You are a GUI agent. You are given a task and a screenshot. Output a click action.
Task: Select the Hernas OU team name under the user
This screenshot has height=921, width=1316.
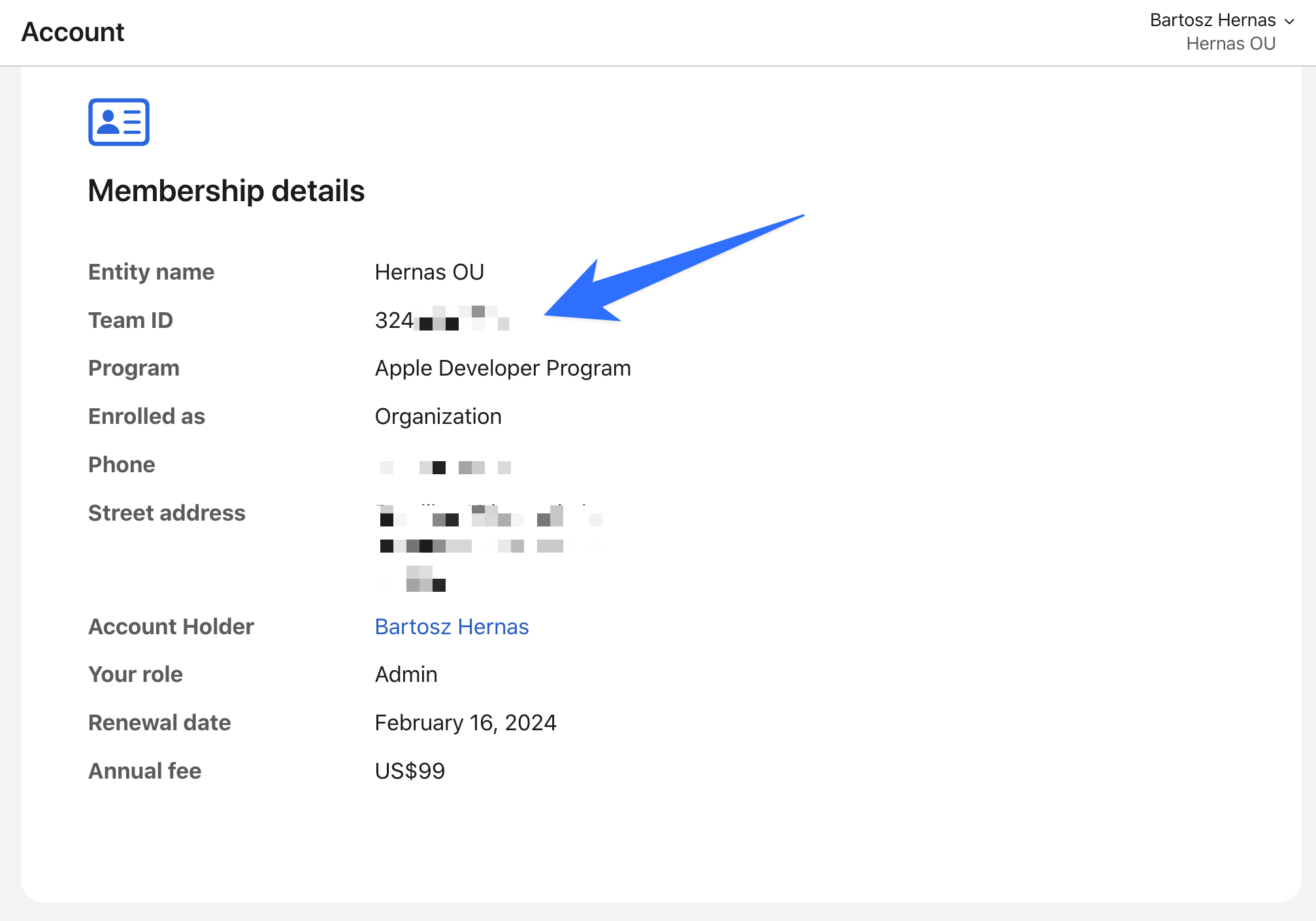click(x=1231, y=42)
